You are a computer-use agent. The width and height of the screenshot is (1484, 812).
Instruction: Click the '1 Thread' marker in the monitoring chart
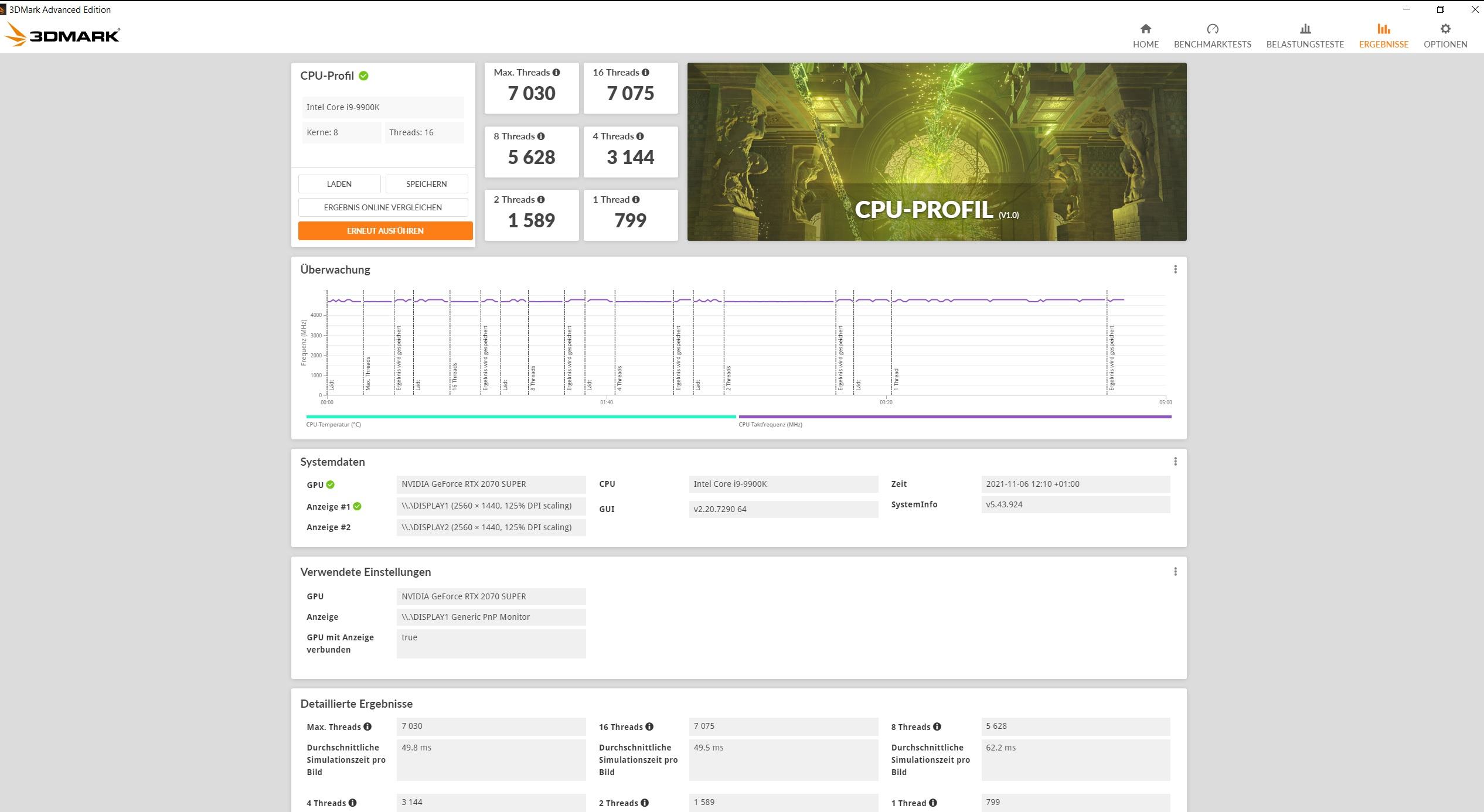pyautogui.click(x=896, y=380)
